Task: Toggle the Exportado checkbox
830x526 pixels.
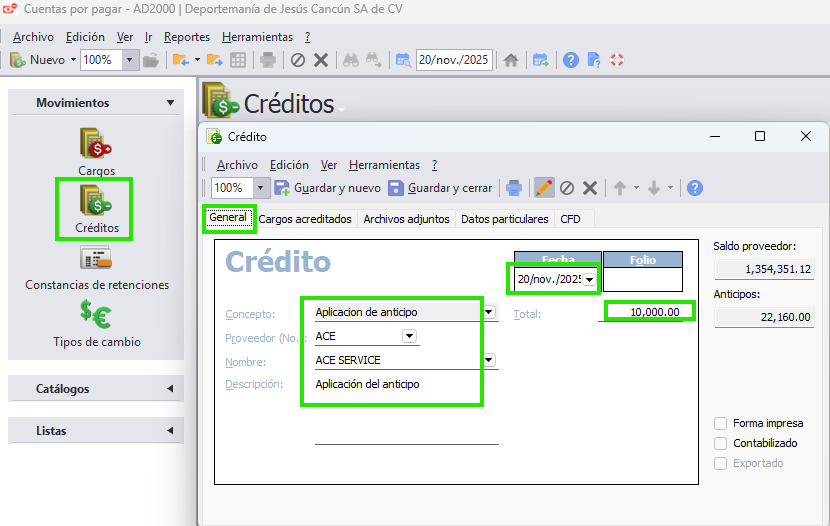Action: [721, 463]
